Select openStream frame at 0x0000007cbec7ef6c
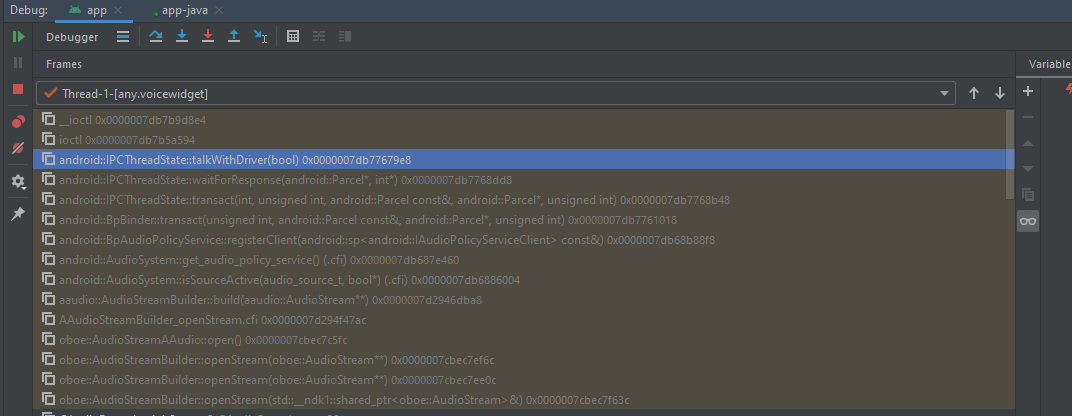The image size is (1072, 416). [x=520, y=360]
